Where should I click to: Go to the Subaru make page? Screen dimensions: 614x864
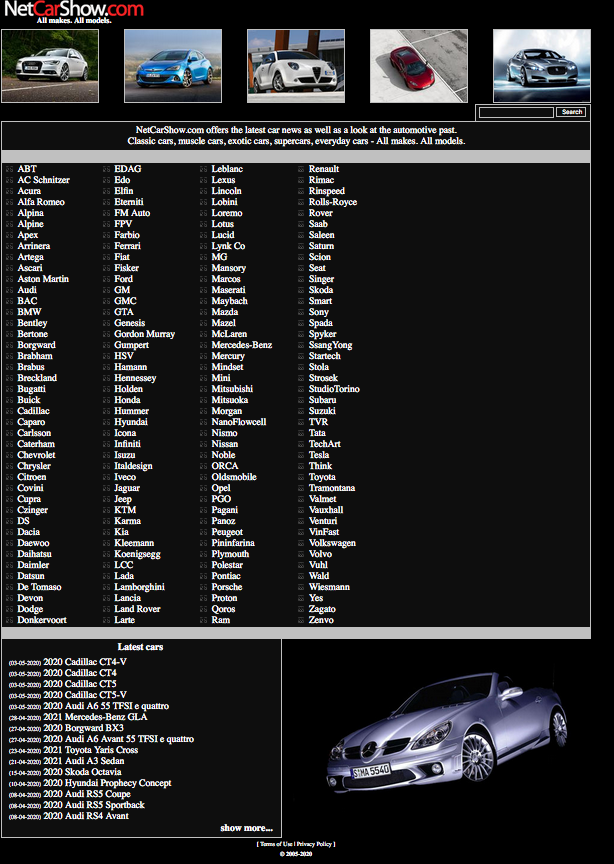[322, 400]
